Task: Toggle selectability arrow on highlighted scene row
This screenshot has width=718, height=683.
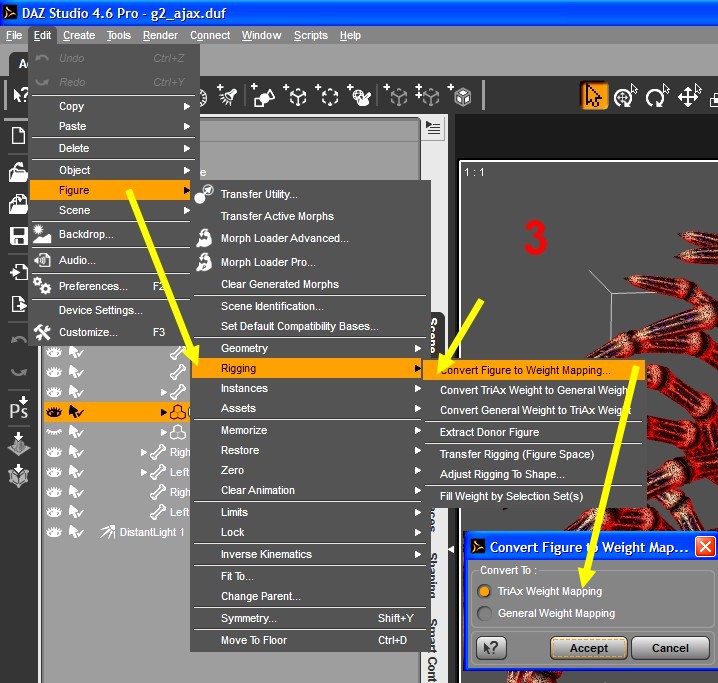Action: (76, 412)
